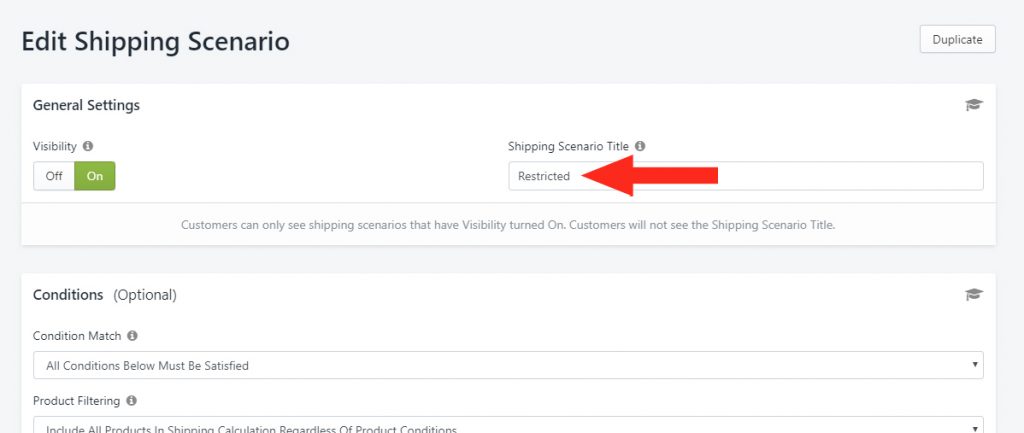Screen dimensions: 1024x433
Task: Click the Conditions (Optional) section header
Action: coord(104,295)
